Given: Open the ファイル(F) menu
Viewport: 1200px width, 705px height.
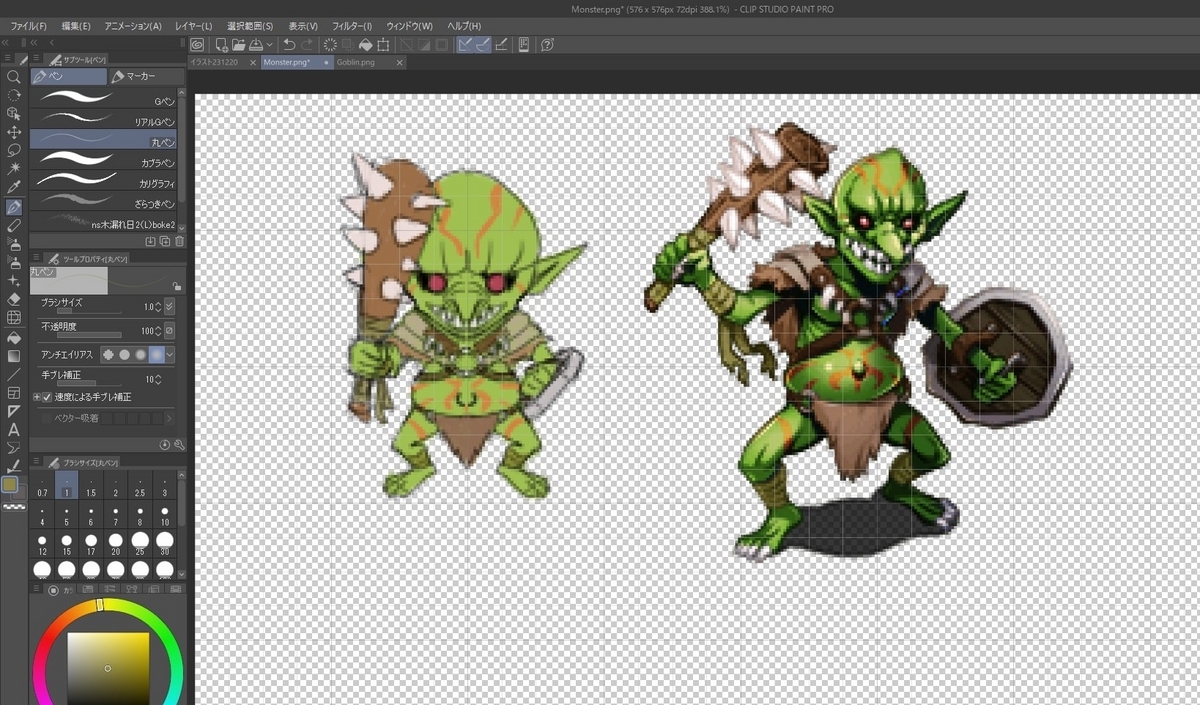Looking at the screenshot, I should pos(28,26).
